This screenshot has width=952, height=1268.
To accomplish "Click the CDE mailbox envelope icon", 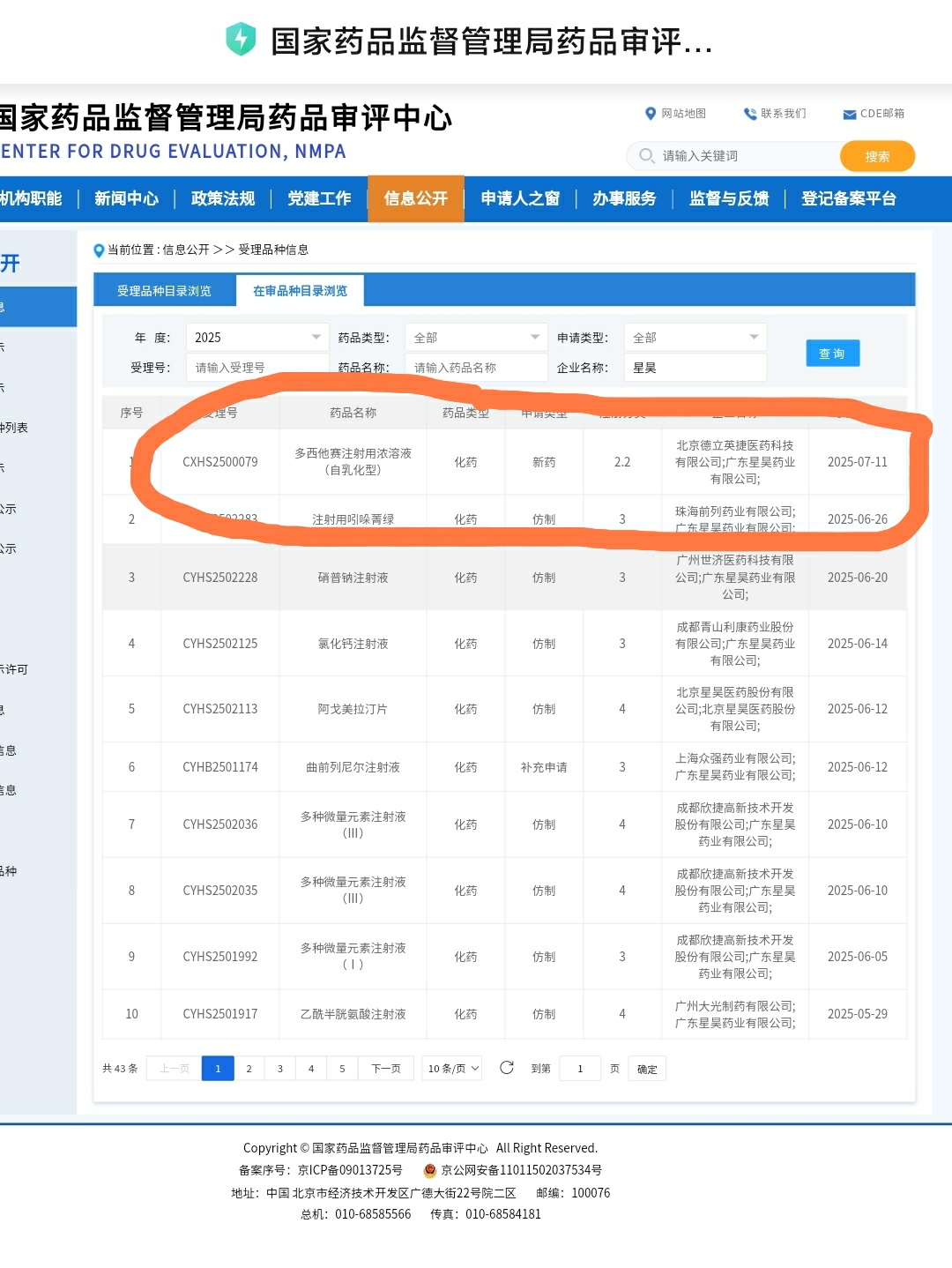I will pyautogui.click(x=850, y=115).
